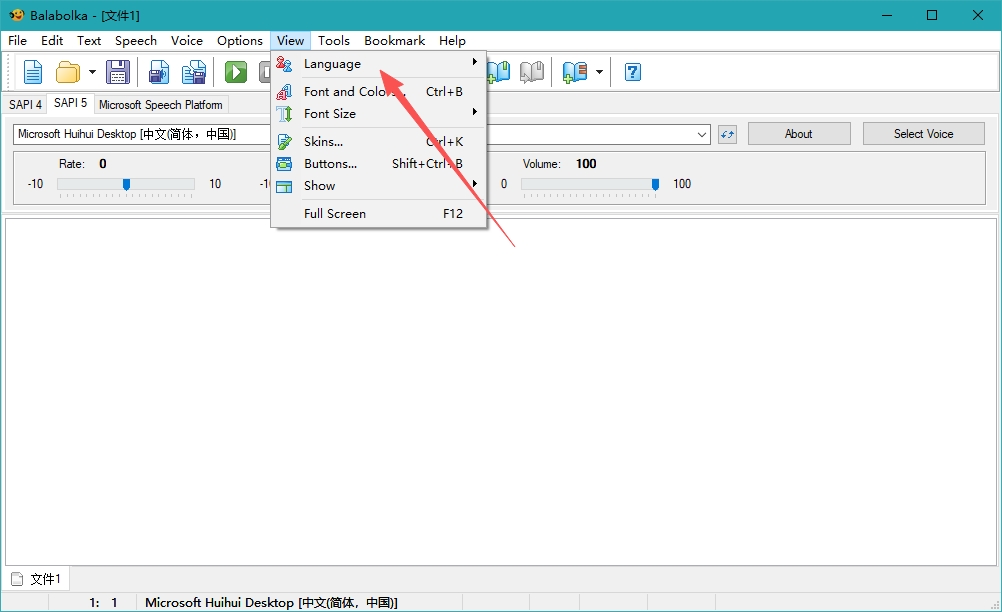
Task: Click the open file folder icon
Action: click(x=68, y=72)
